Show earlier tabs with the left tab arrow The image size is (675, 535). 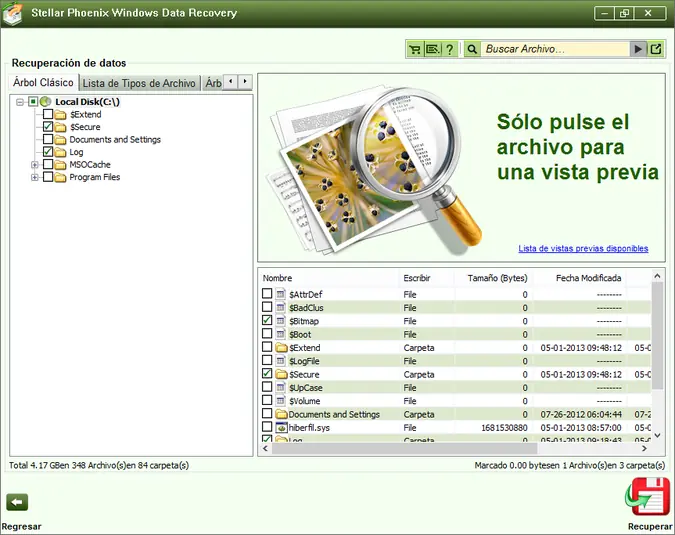231,81
